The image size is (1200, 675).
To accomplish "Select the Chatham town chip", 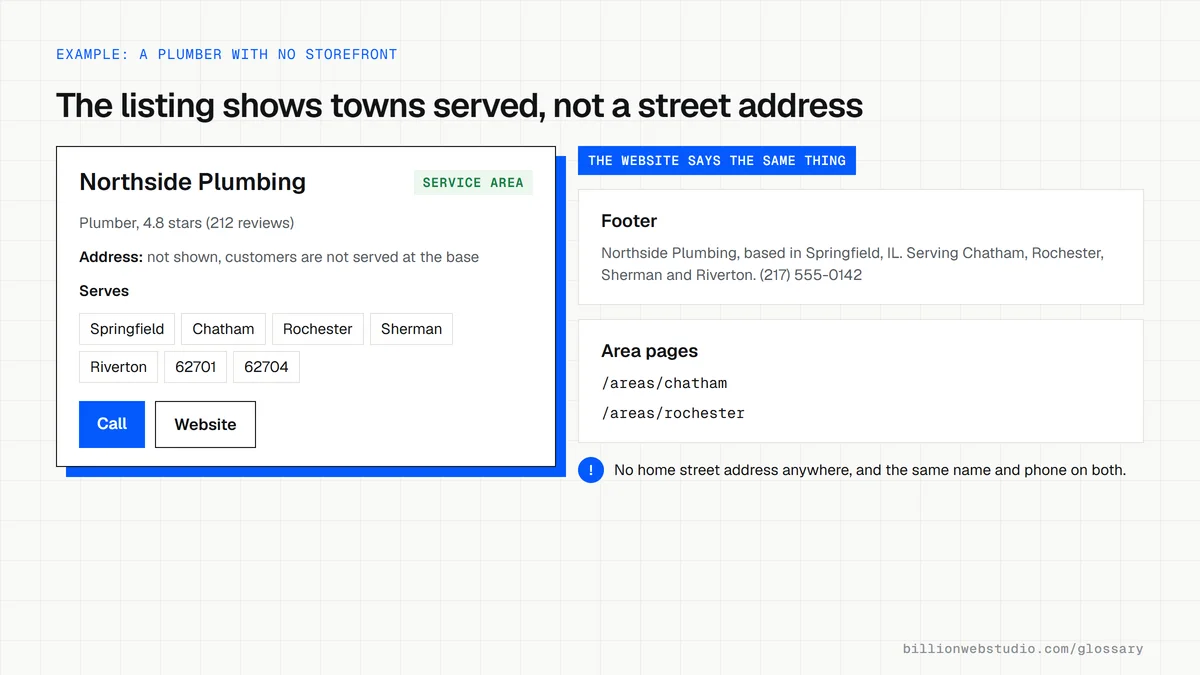I will click(223, 329).
